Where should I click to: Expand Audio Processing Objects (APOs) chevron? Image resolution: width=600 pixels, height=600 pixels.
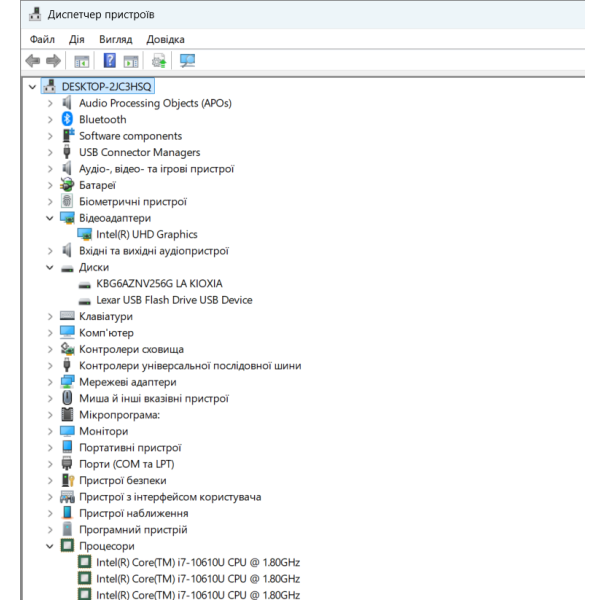click(x=50, y=103)
